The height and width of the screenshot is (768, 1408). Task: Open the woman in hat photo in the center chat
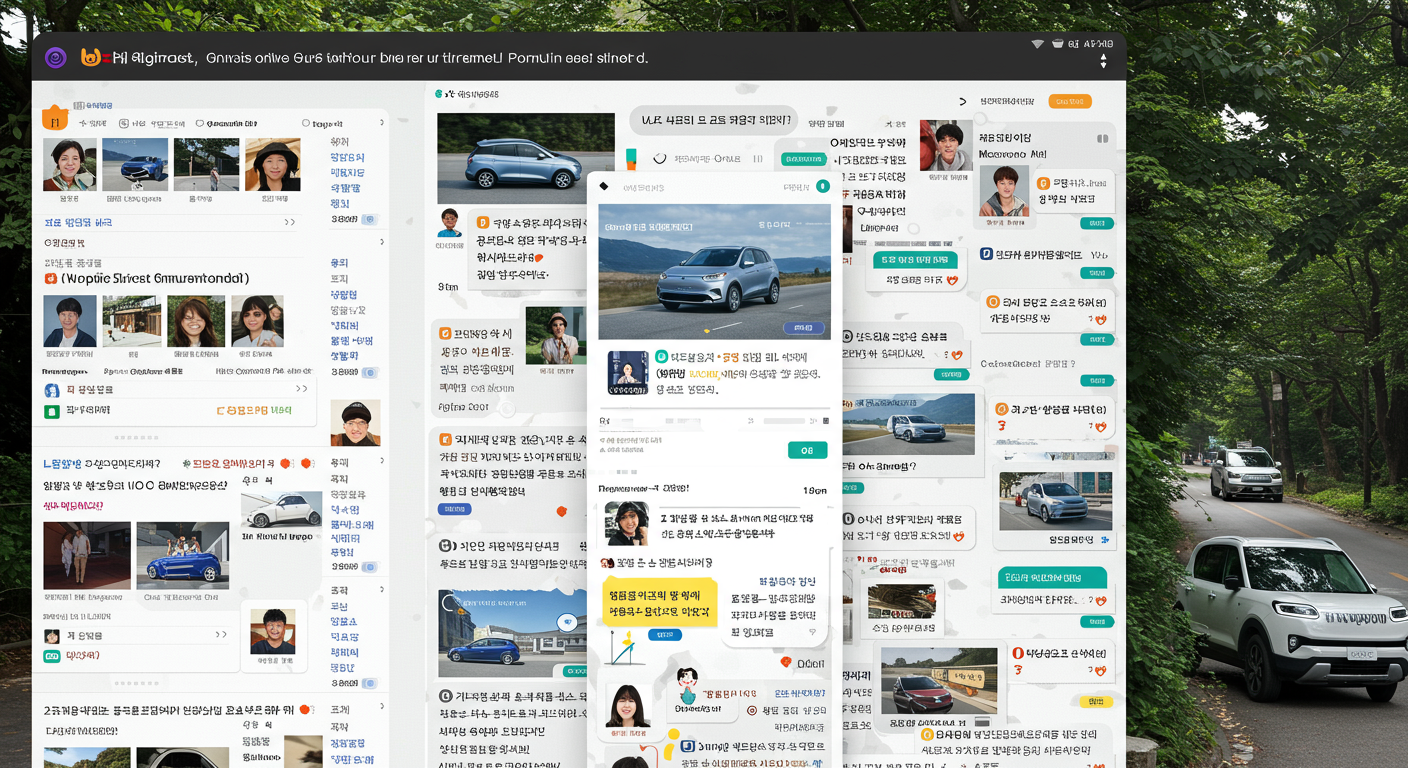click(555, 335)
